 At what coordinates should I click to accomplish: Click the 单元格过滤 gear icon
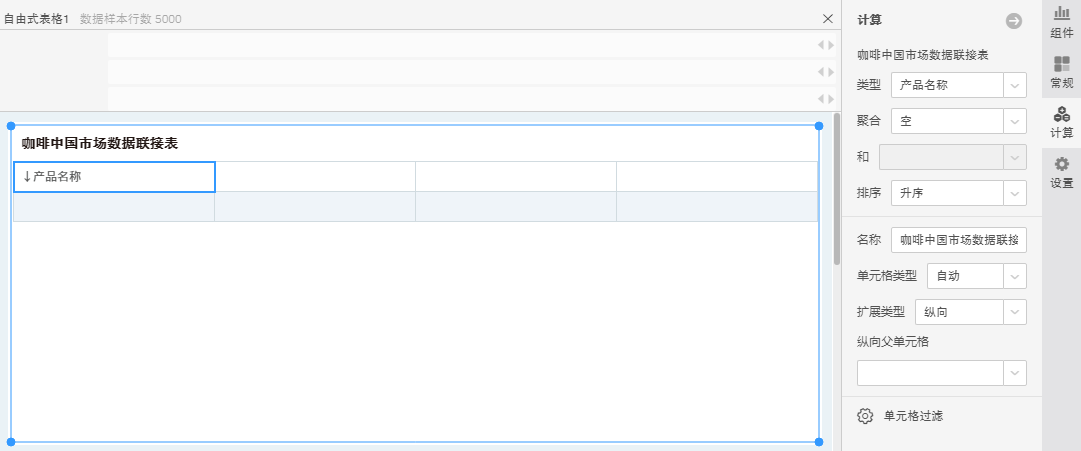pos(866,416)
